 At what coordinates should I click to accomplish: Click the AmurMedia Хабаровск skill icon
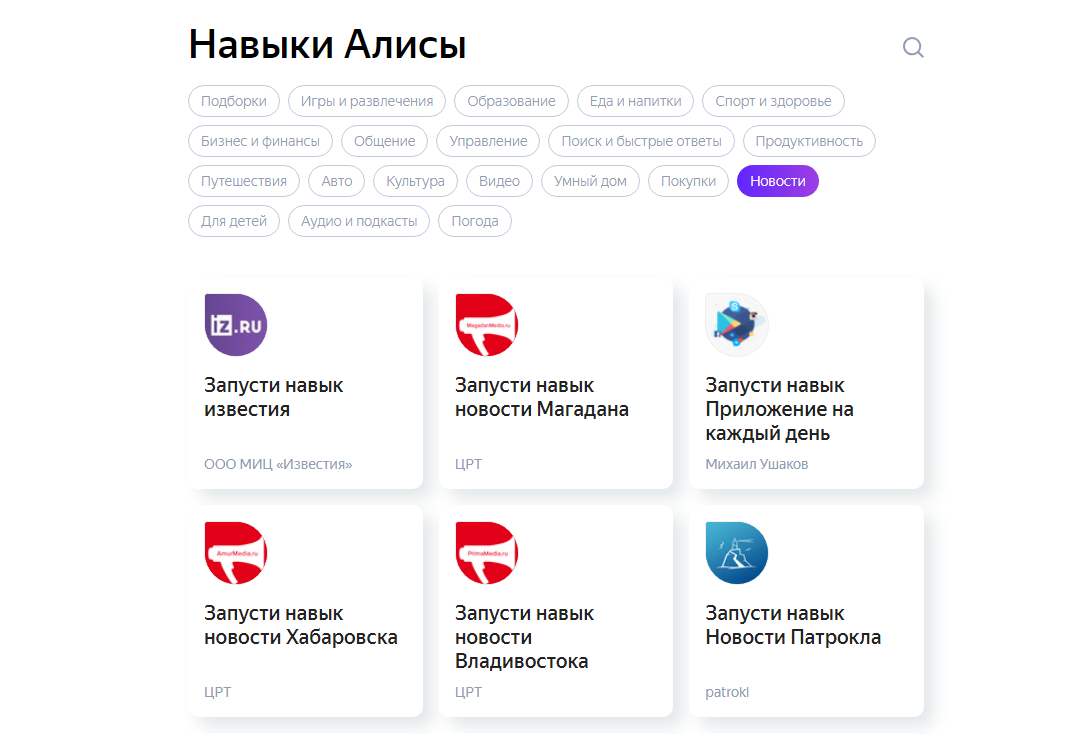[x=236, y=552]
